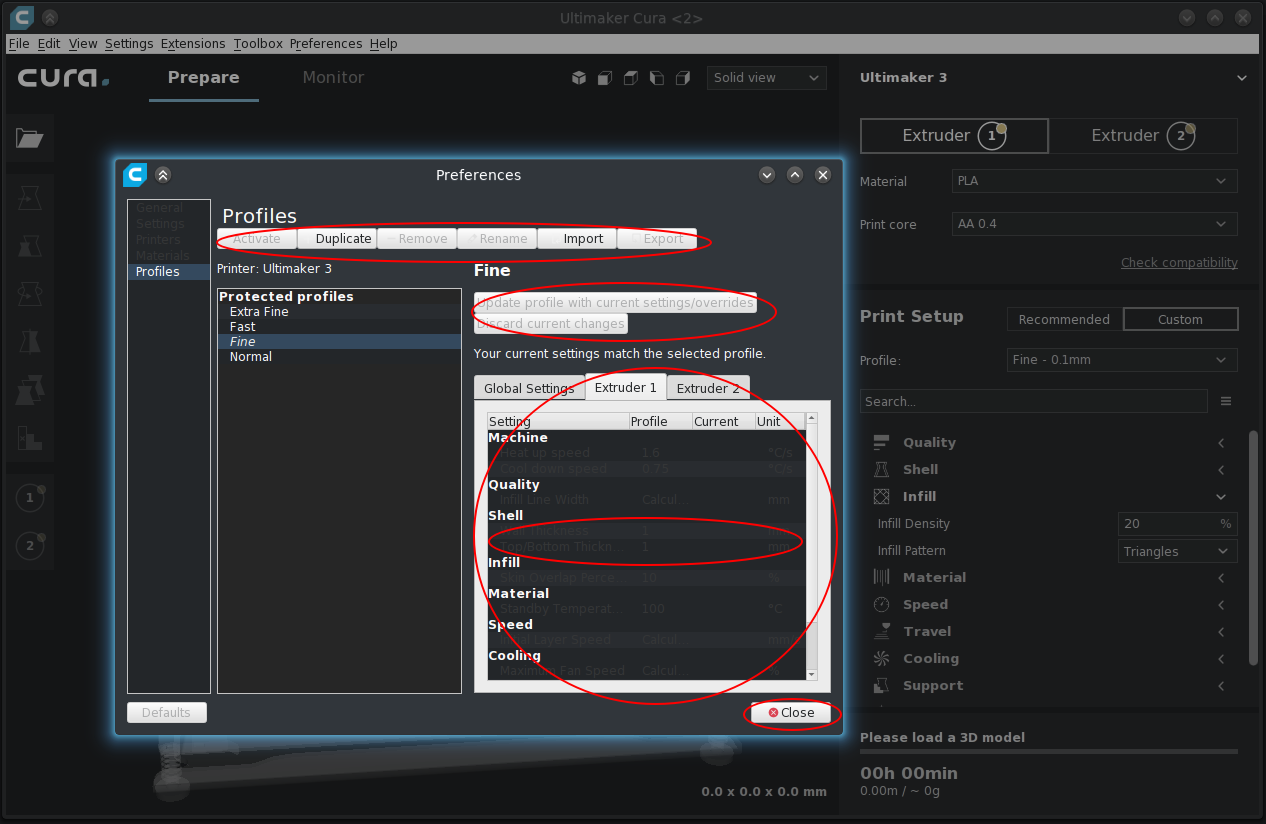Click the Quality category icon
1266x824 pixels.
(x=881, y=442)
